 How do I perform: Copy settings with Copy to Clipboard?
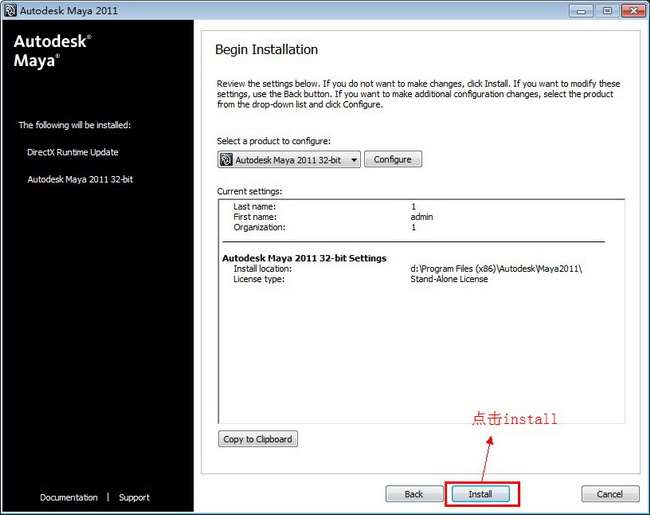click(258, 439)
